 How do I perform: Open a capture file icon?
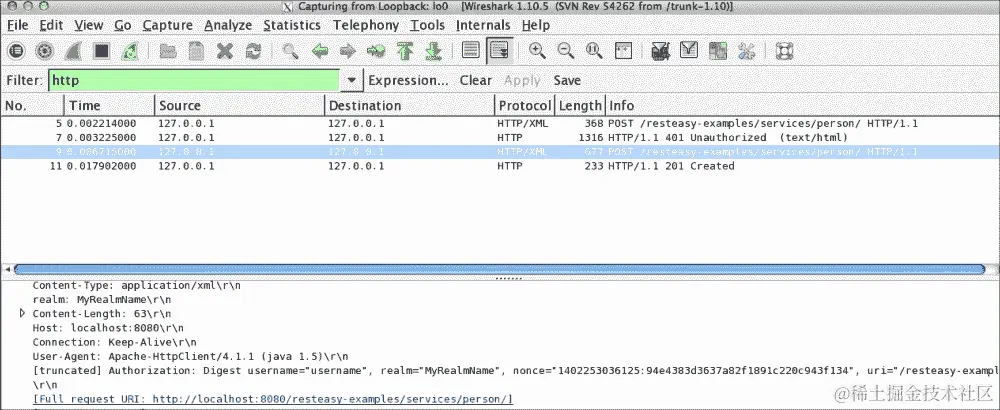[168, 50]
